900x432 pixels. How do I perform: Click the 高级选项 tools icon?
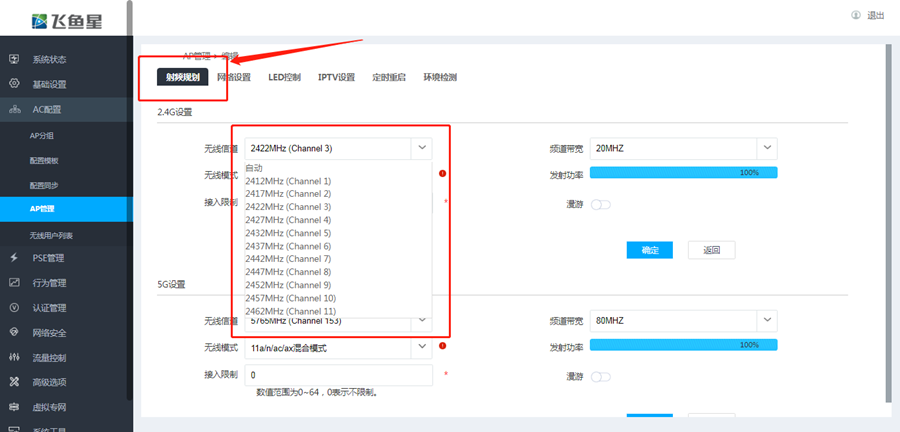[x=14, y=382]
